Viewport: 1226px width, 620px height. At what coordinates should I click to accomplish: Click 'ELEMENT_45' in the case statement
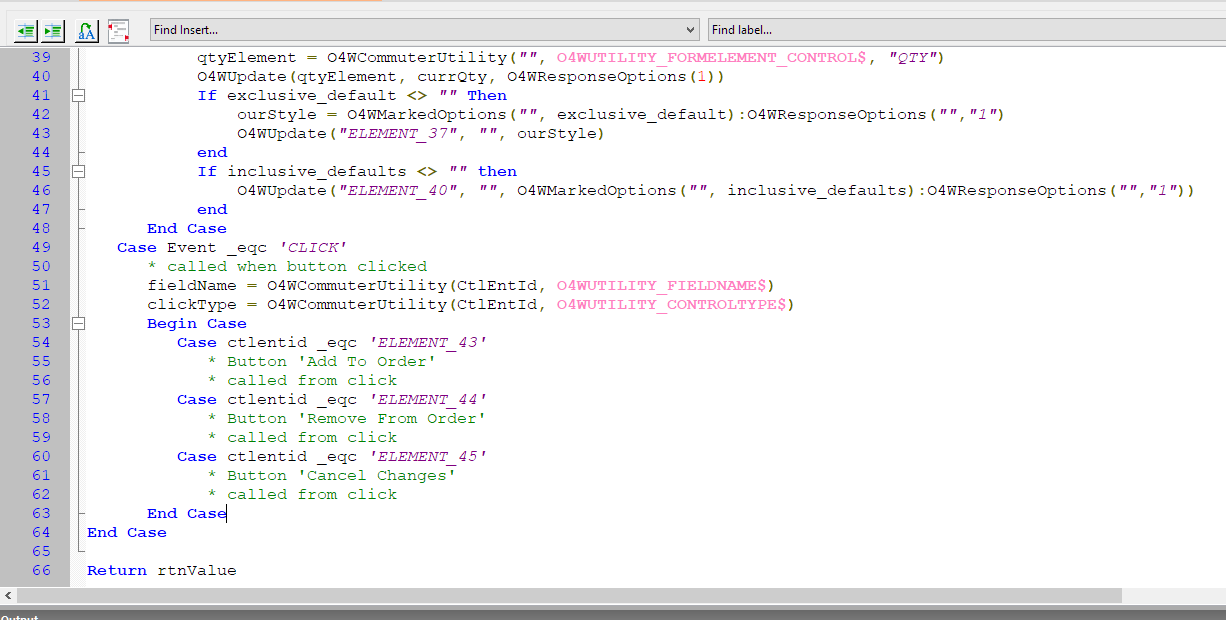(427, 456)
